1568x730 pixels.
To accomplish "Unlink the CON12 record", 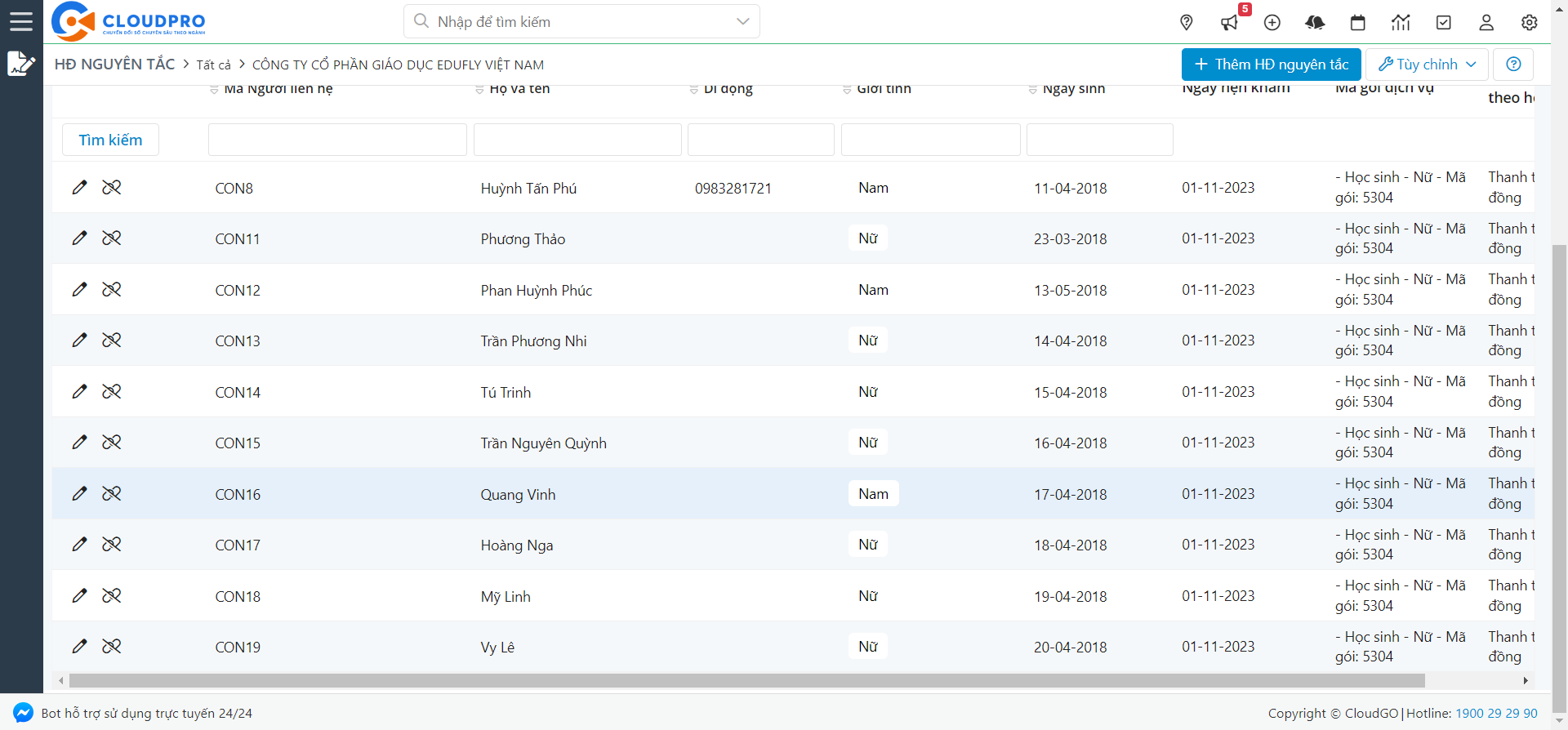I will click(x=112, y=289).
